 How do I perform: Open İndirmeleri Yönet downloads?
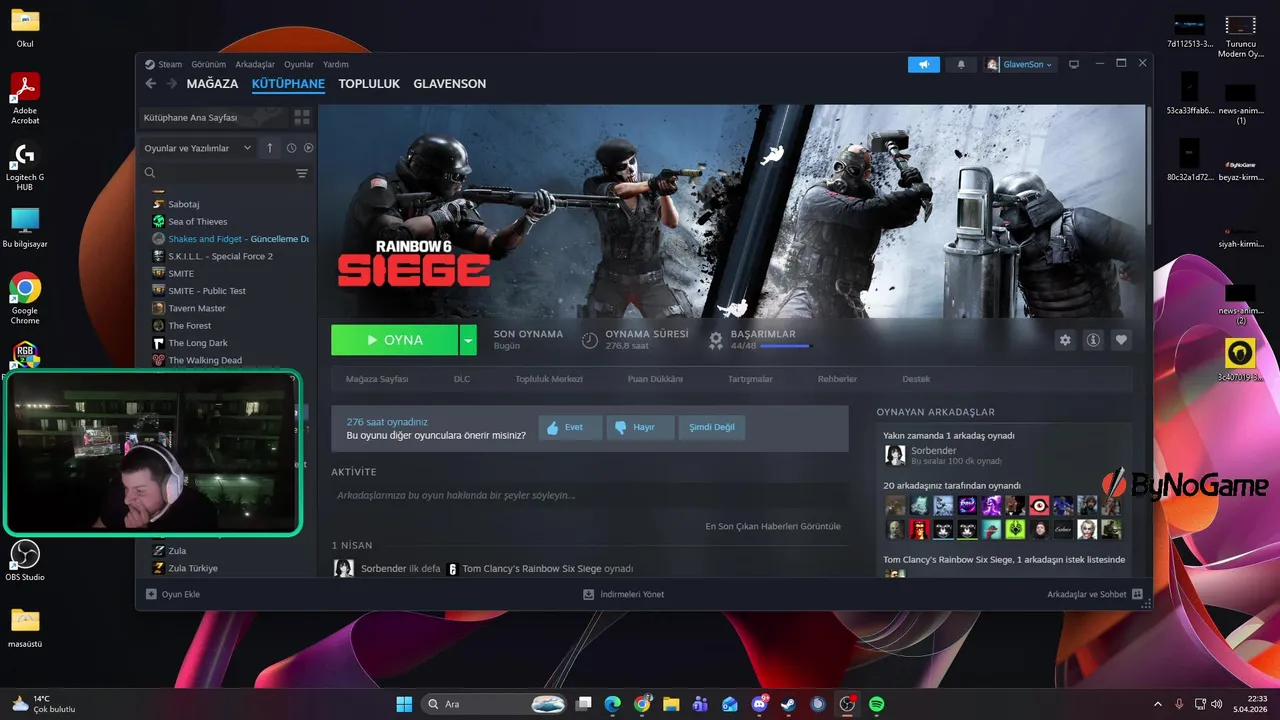pos(624,594)
